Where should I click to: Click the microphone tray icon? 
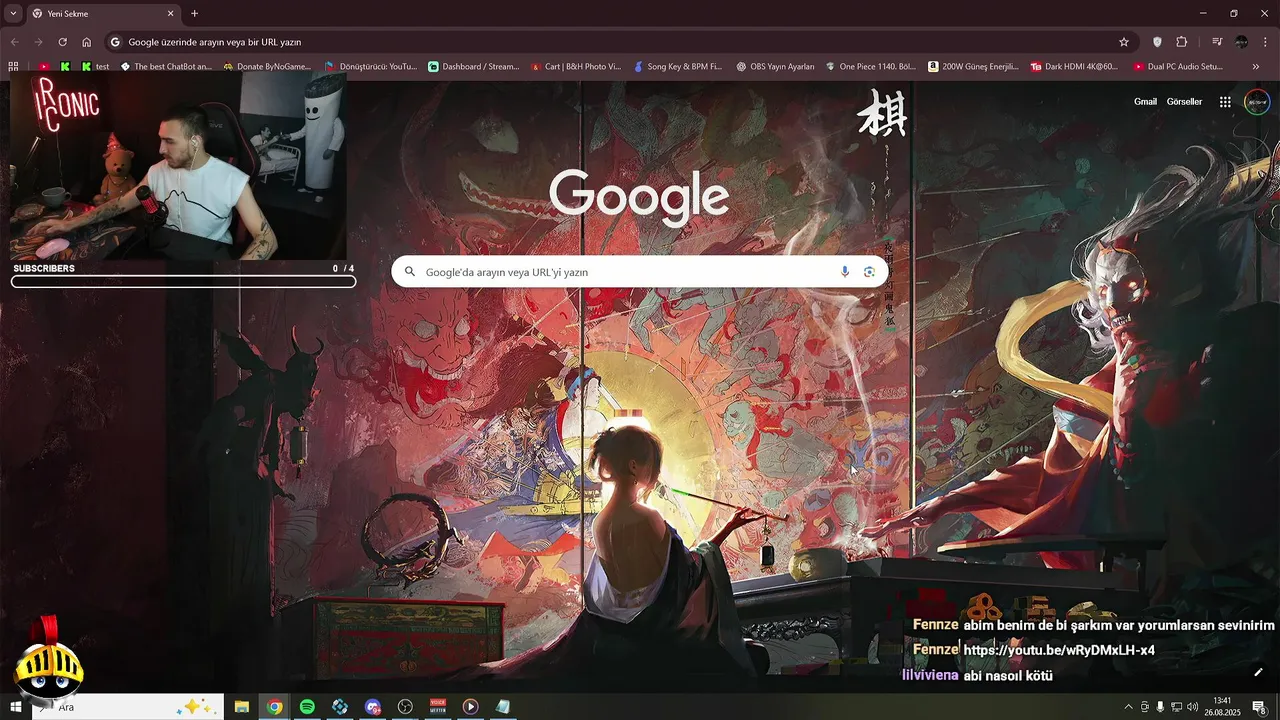tap(1160, 707)
